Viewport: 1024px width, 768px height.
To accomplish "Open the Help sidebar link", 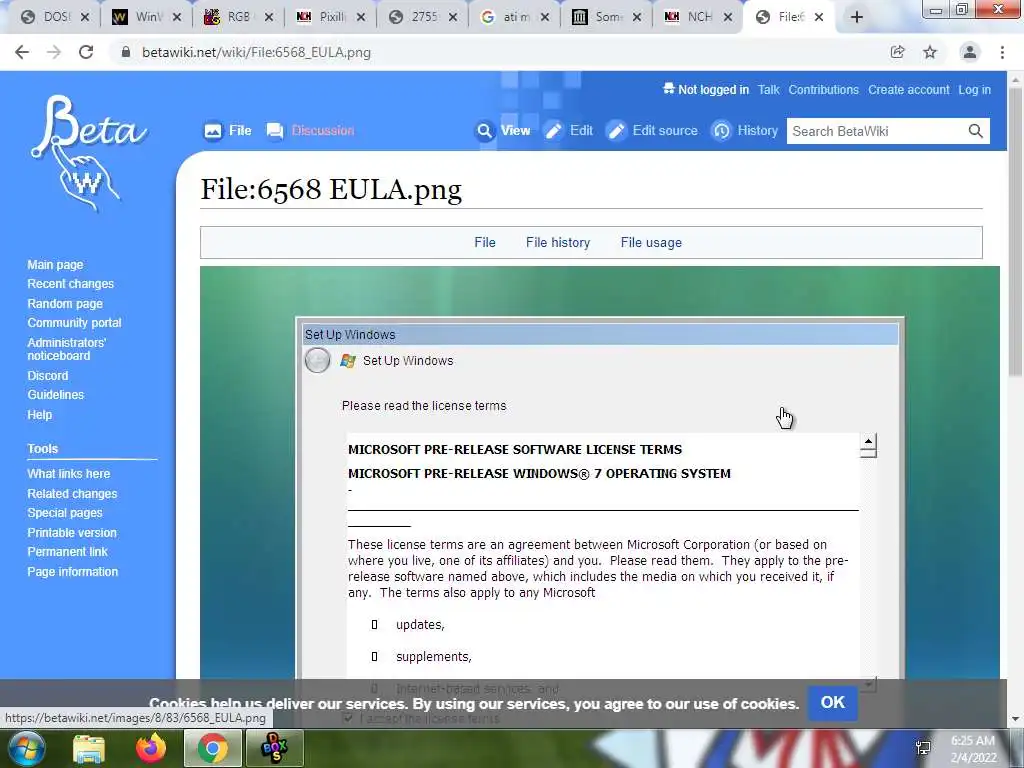I will coord(39,414).
